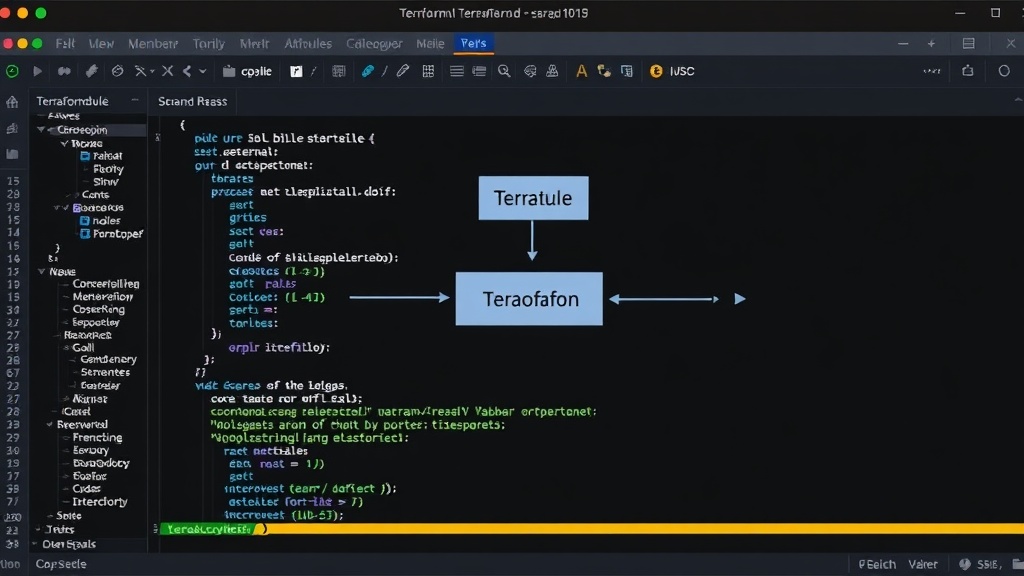Collapse the Terraforndule panel via dash
The image size is (1024, 576).
(135, 101)
